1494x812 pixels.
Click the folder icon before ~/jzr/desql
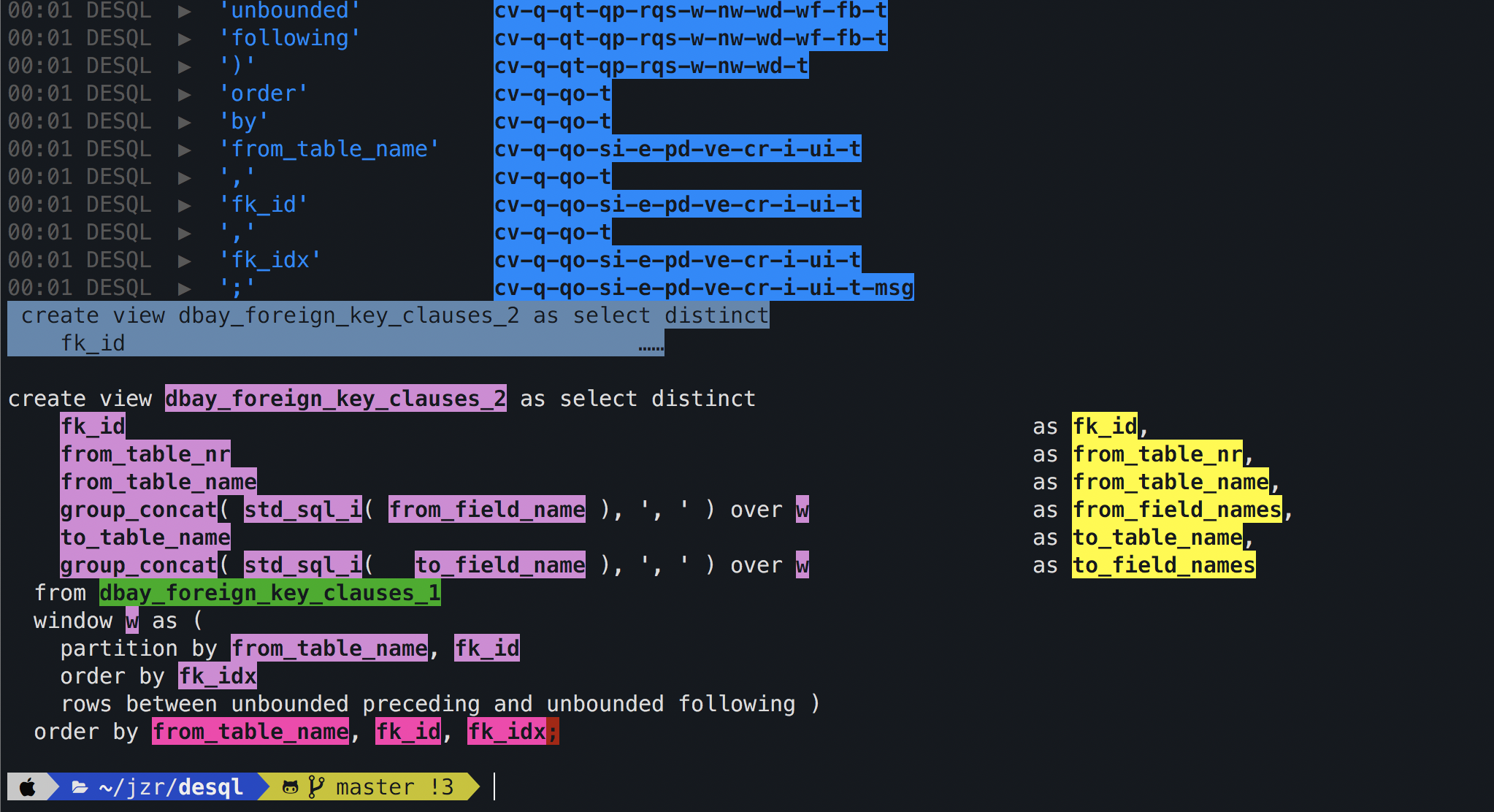coord(80,787)
